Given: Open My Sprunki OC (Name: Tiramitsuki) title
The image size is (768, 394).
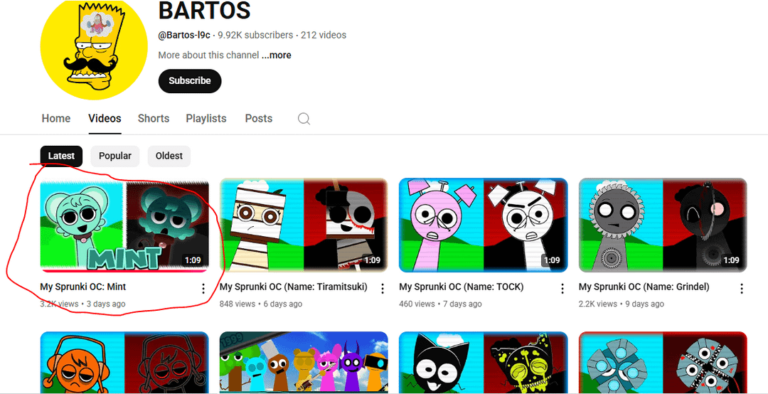Looking at the screenshot, I should pyautogui.click(x=293, y=287).
